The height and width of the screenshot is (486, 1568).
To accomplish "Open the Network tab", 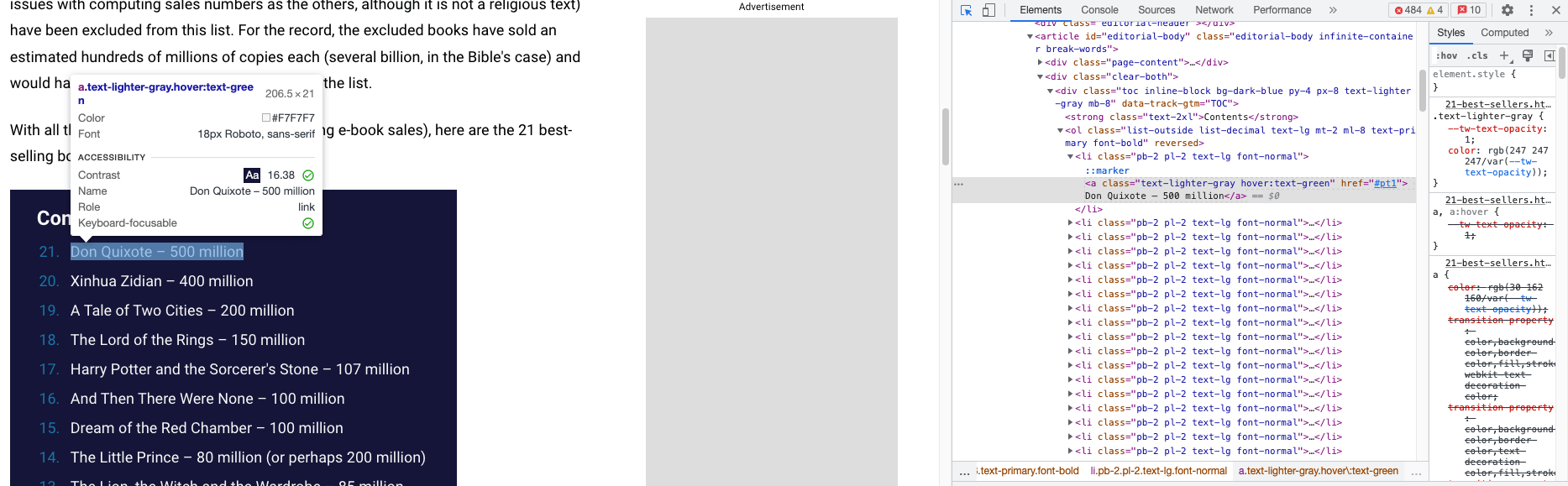I will tap(1214, 10).
